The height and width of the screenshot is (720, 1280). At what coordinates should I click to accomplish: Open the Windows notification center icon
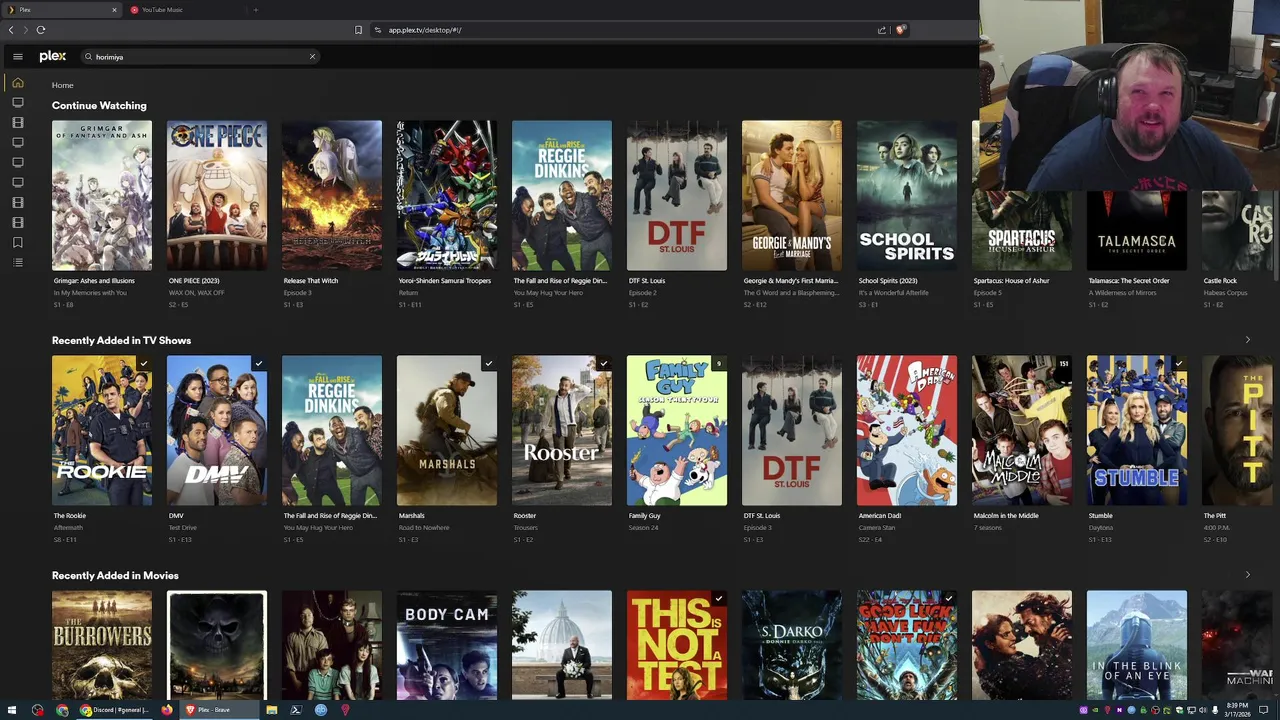click(x=1263, y=710)
